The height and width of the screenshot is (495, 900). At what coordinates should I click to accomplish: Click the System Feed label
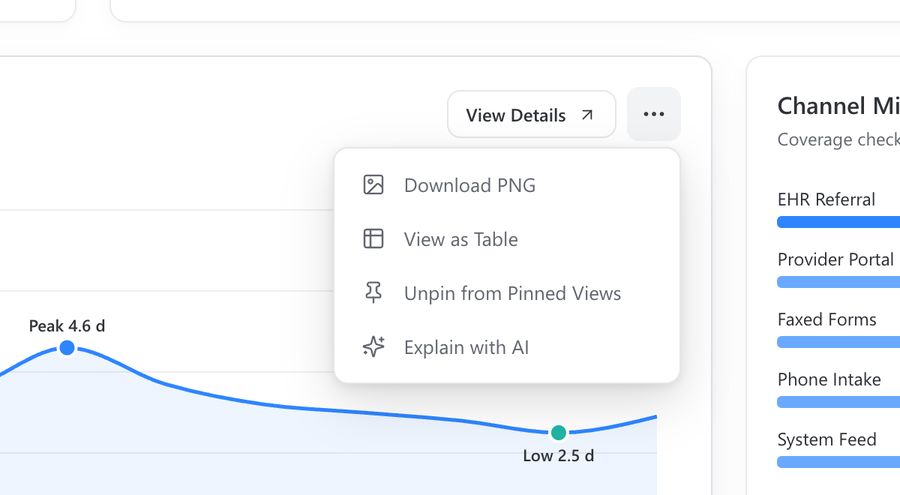click(827, 440)
